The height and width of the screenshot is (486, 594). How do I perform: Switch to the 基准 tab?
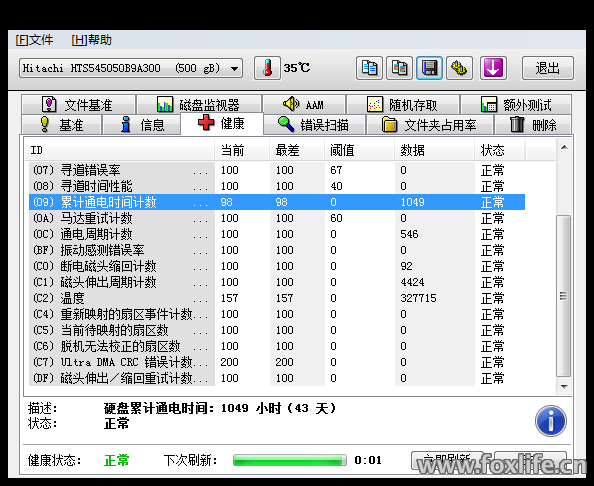point(62,125)
